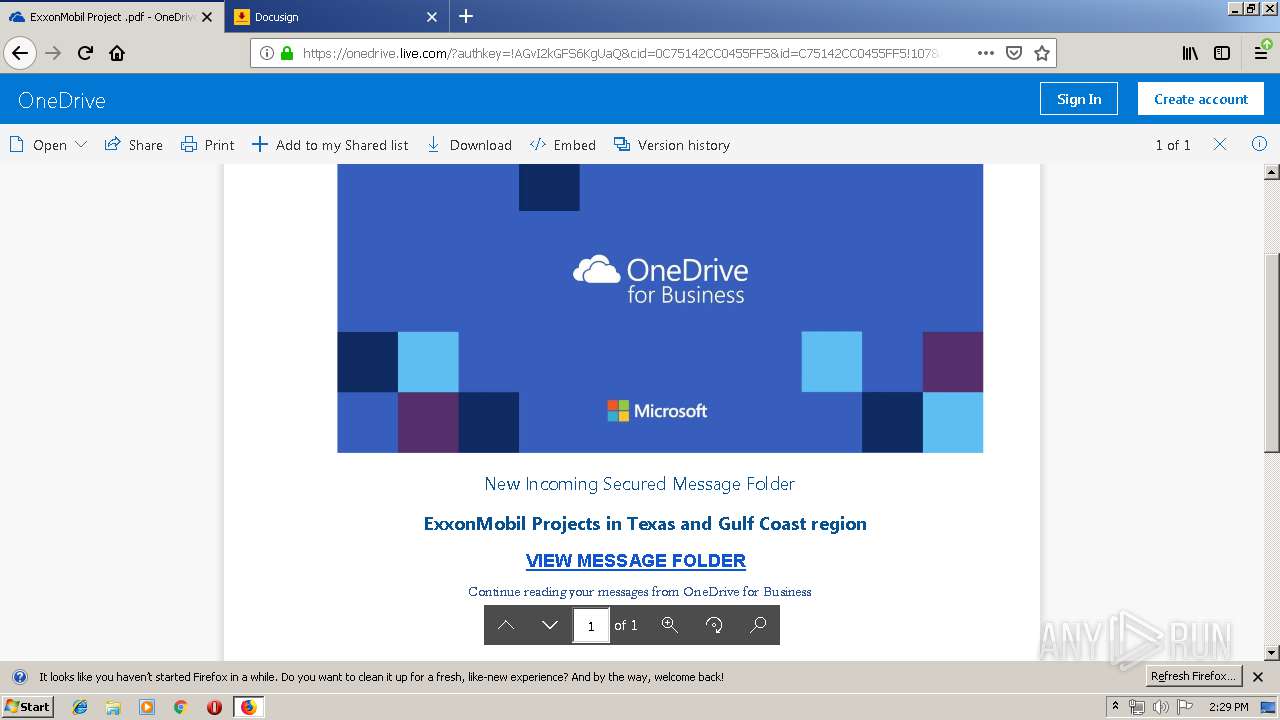
Task: Select the ExxonMobil Project .pdf tab
Action: point(111,17)
